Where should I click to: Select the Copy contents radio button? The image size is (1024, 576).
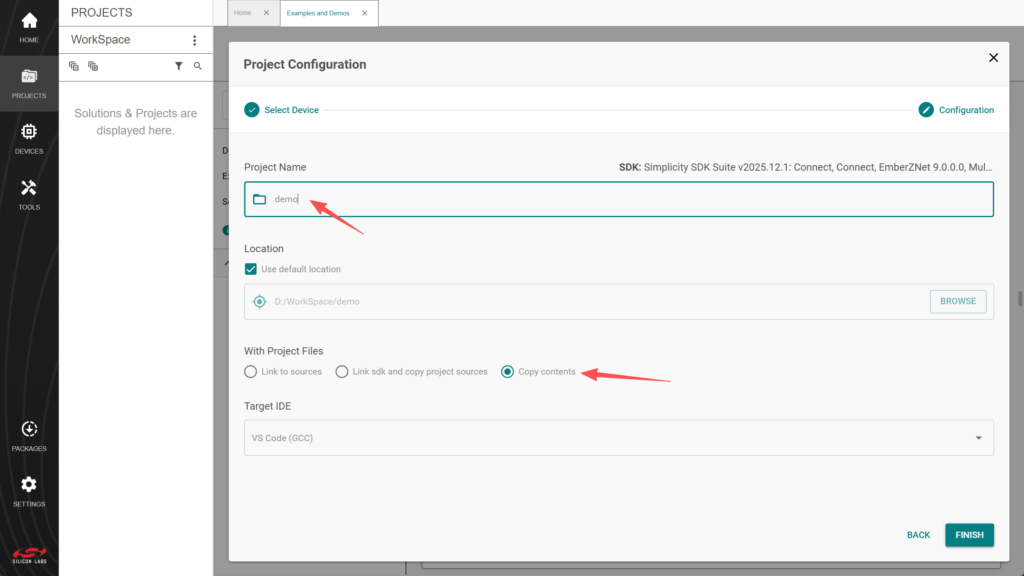[508, 372]
